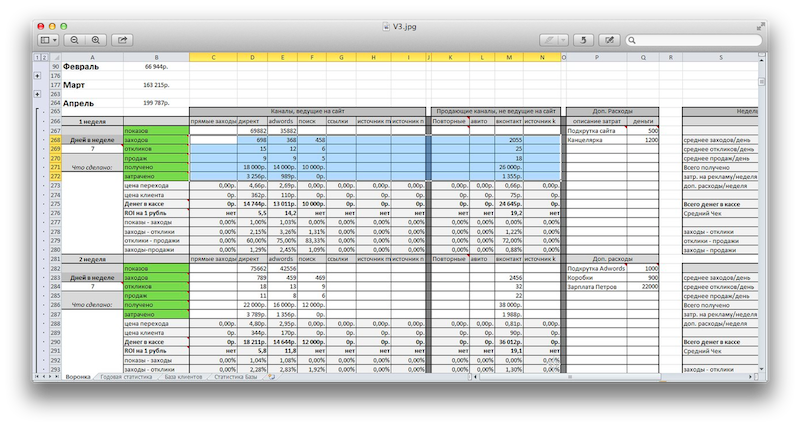
Task: Select the highlight pen tool
Action: coord(547,40)
